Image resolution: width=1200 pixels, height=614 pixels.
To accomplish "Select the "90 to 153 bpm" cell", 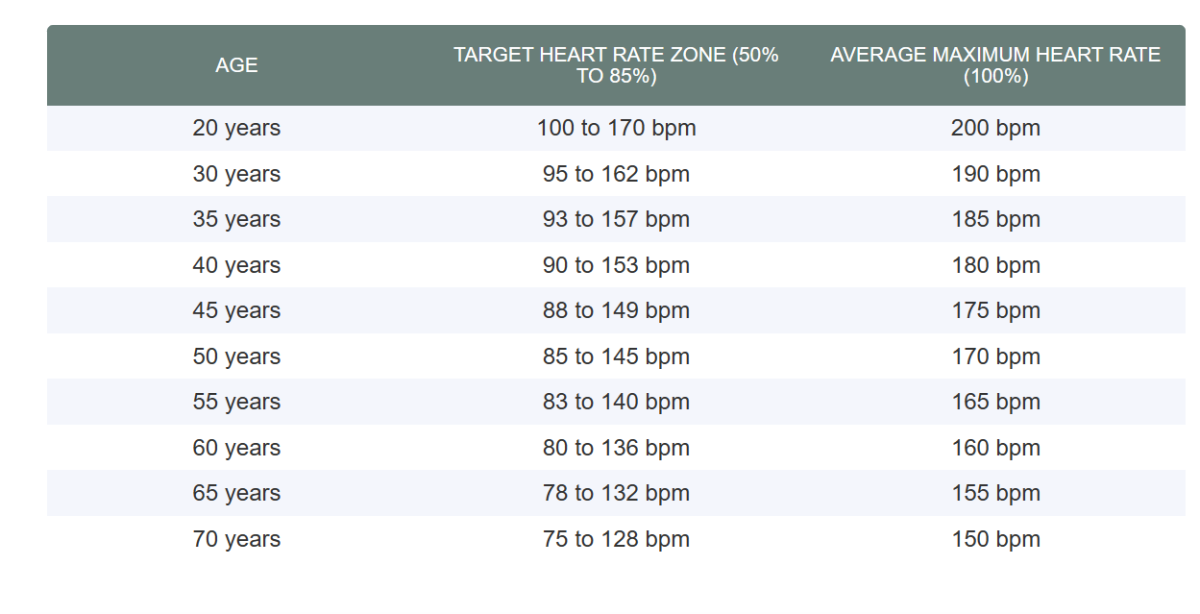I will coord(616,265).
